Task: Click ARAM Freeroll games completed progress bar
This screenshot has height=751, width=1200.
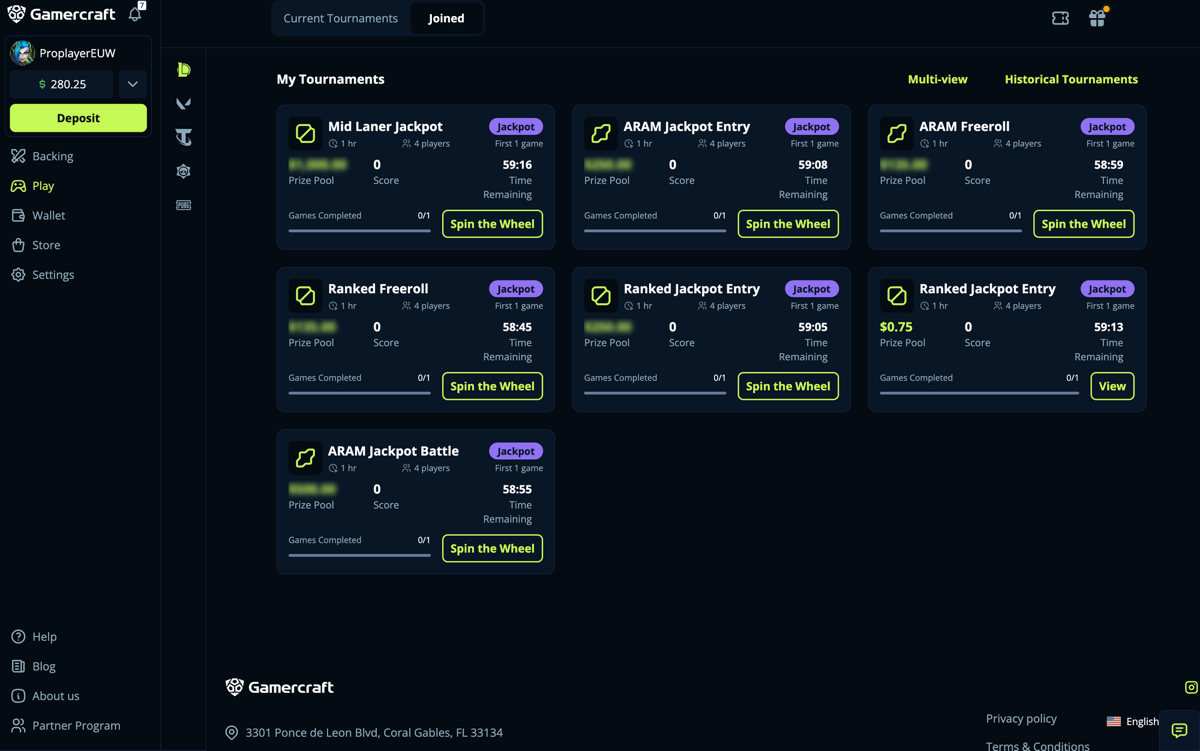Action: [x=951, y=230]
